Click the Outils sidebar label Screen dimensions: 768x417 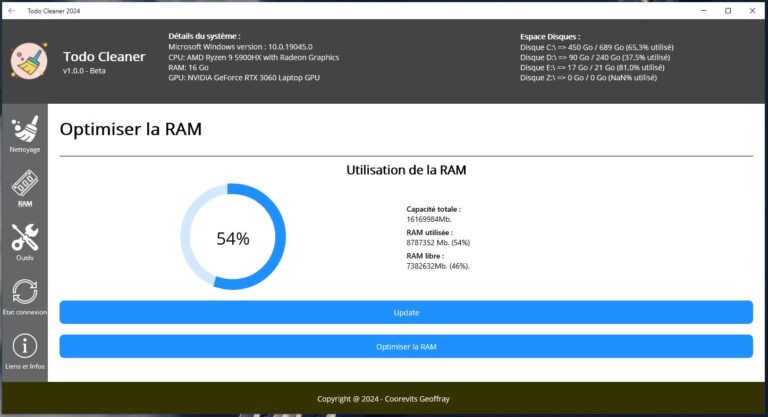click(x=25, y=258)
